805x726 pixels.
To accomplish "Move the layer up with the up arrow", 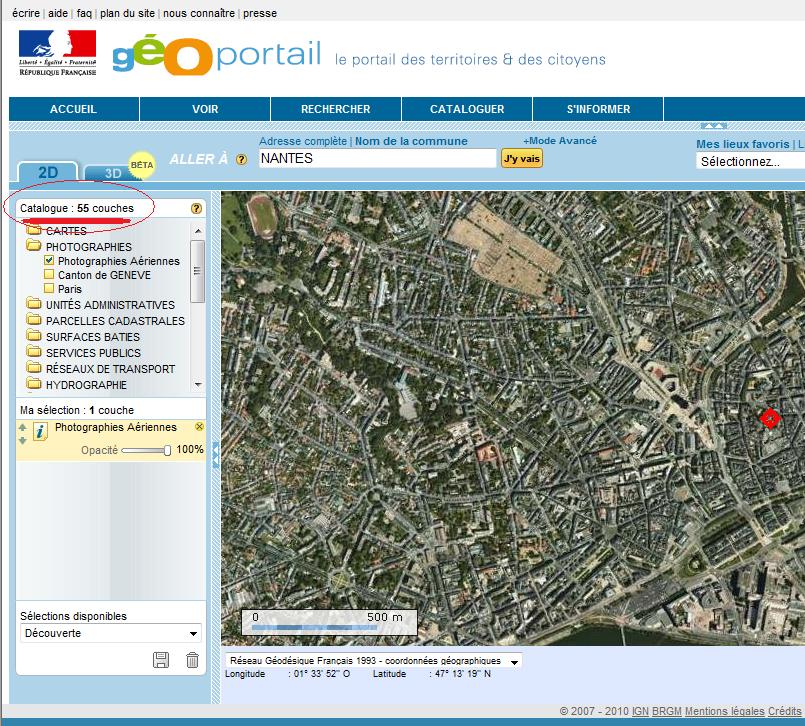I will pos(23,427).
